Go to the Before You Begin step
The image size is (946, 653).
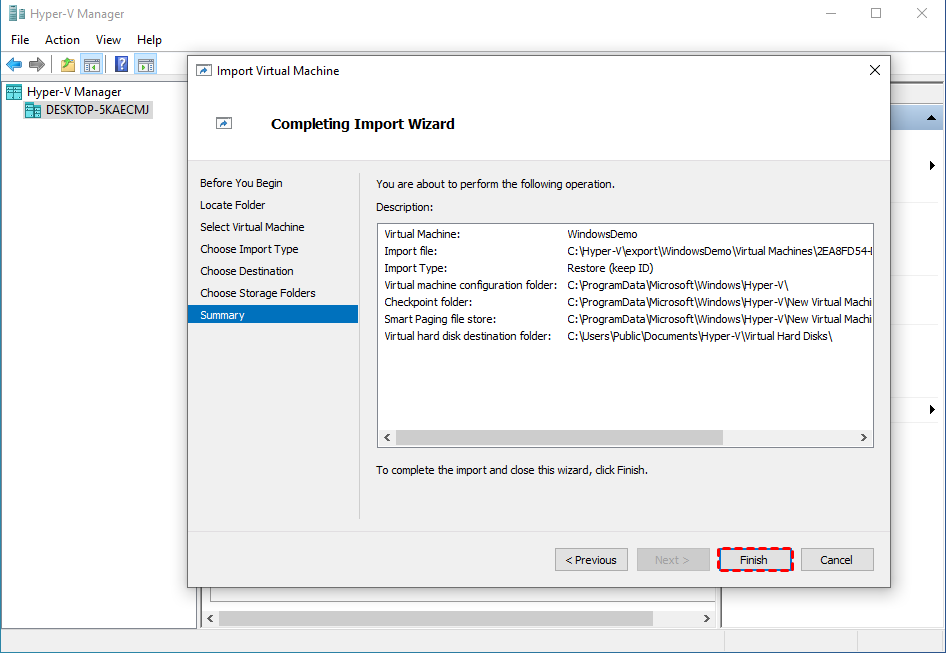pyautogui.click(x=241, y=183)
